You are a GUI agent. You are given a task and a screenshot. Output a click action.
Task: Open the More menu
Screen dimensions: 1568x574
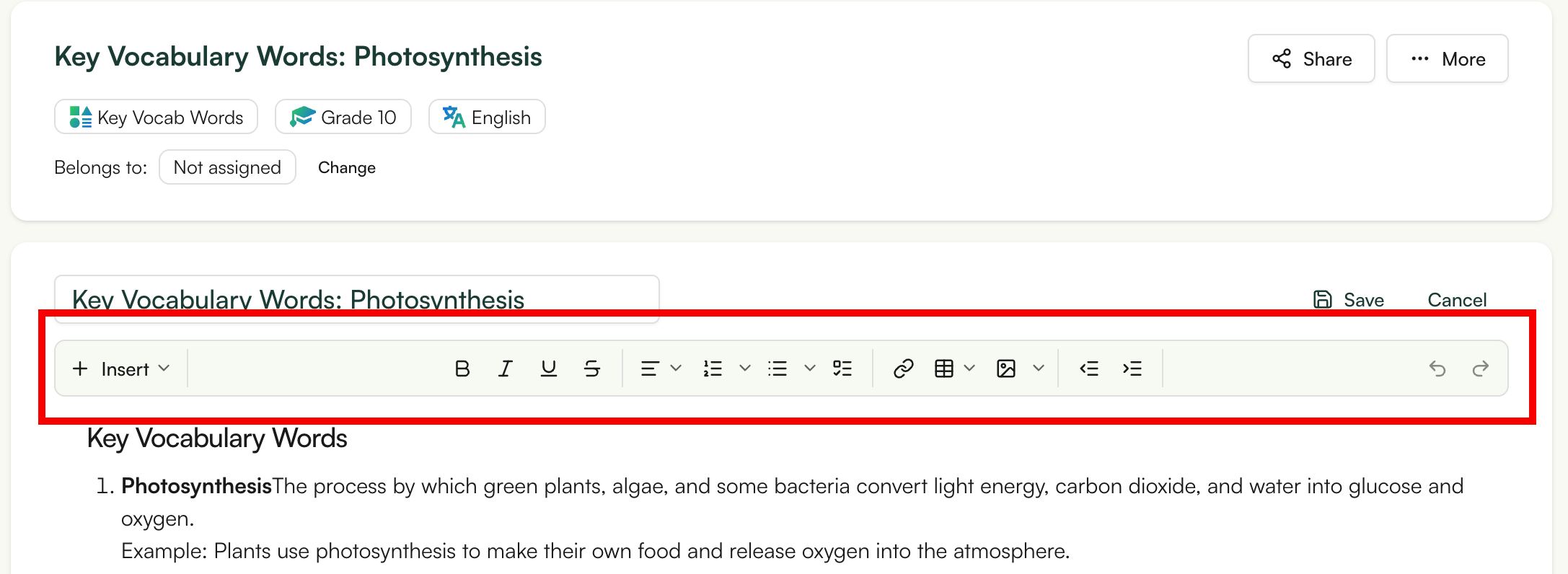pyautogui.click(x=1447, y=58)
